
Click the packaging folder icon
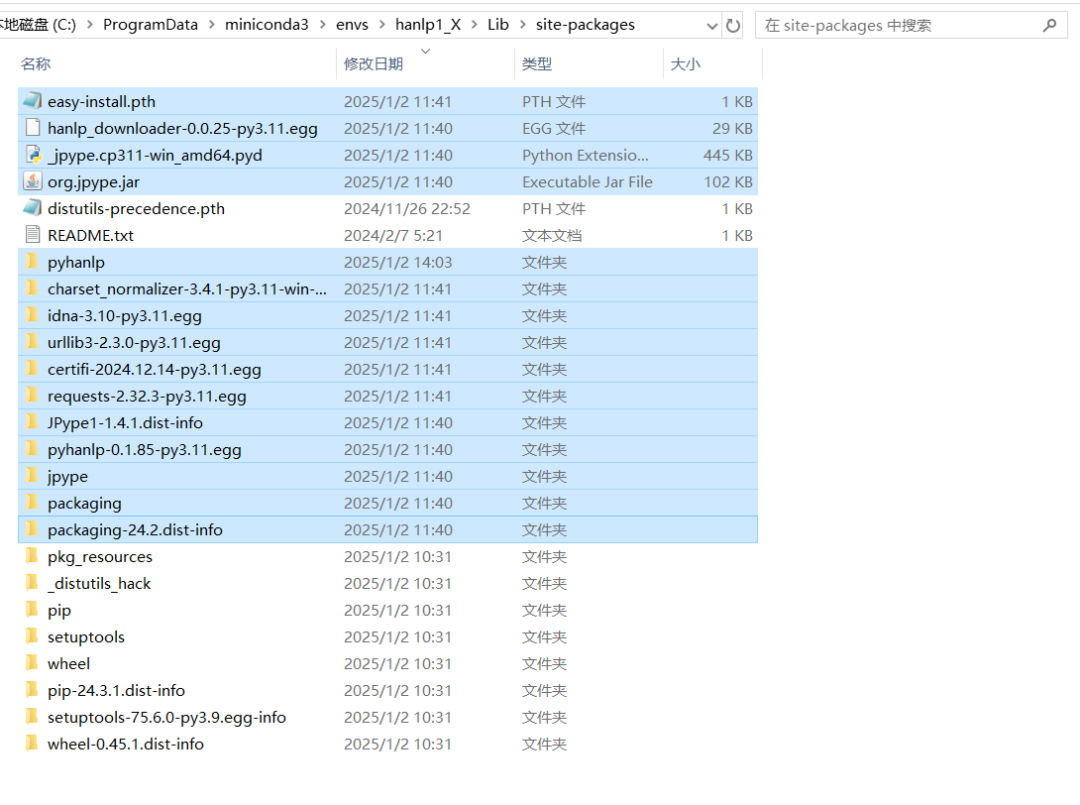[32, 503]
